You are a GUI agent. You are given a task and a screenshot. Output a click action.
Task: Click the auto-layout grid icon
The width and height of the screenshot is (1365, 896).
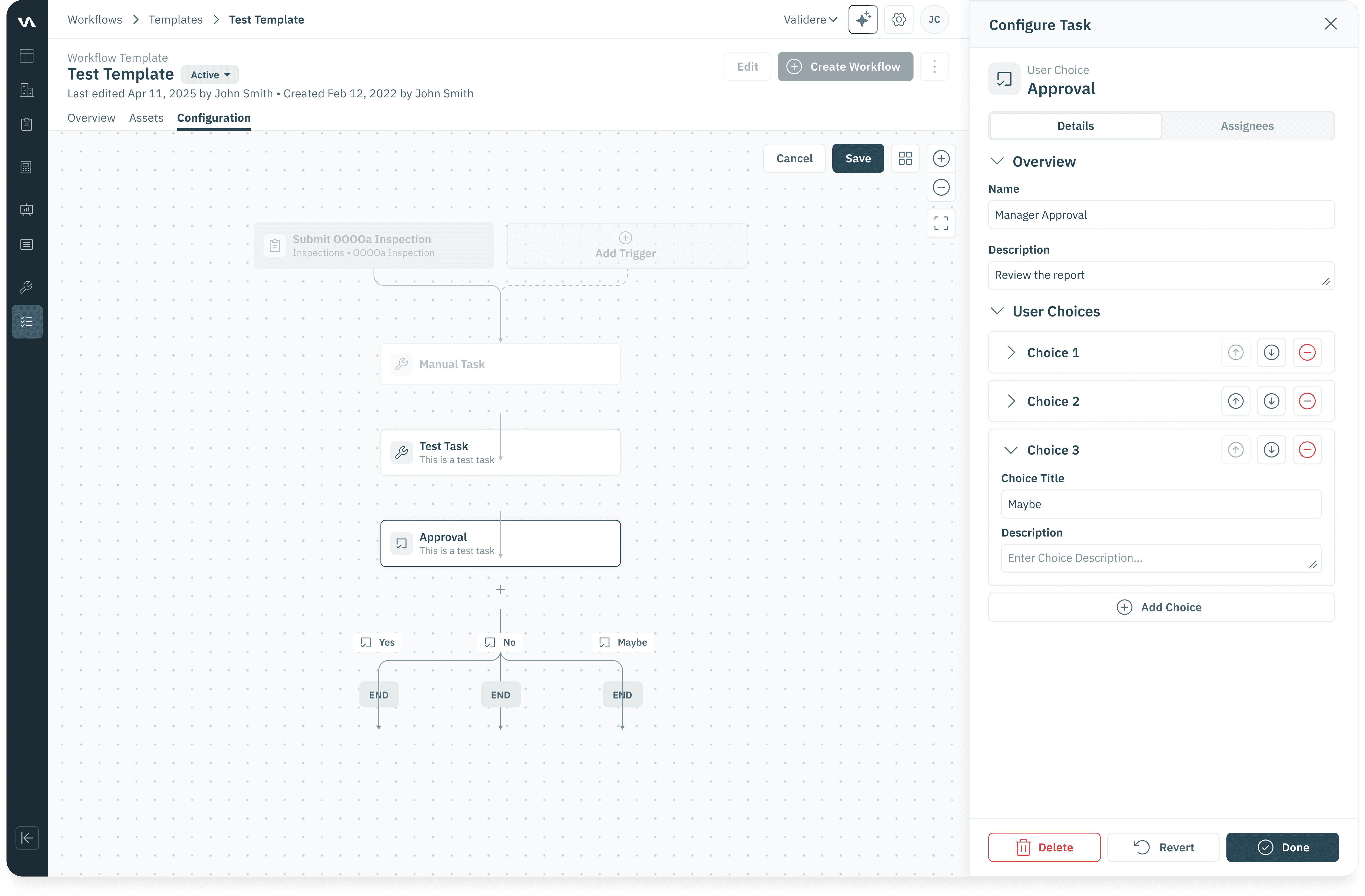pos(905,158)
